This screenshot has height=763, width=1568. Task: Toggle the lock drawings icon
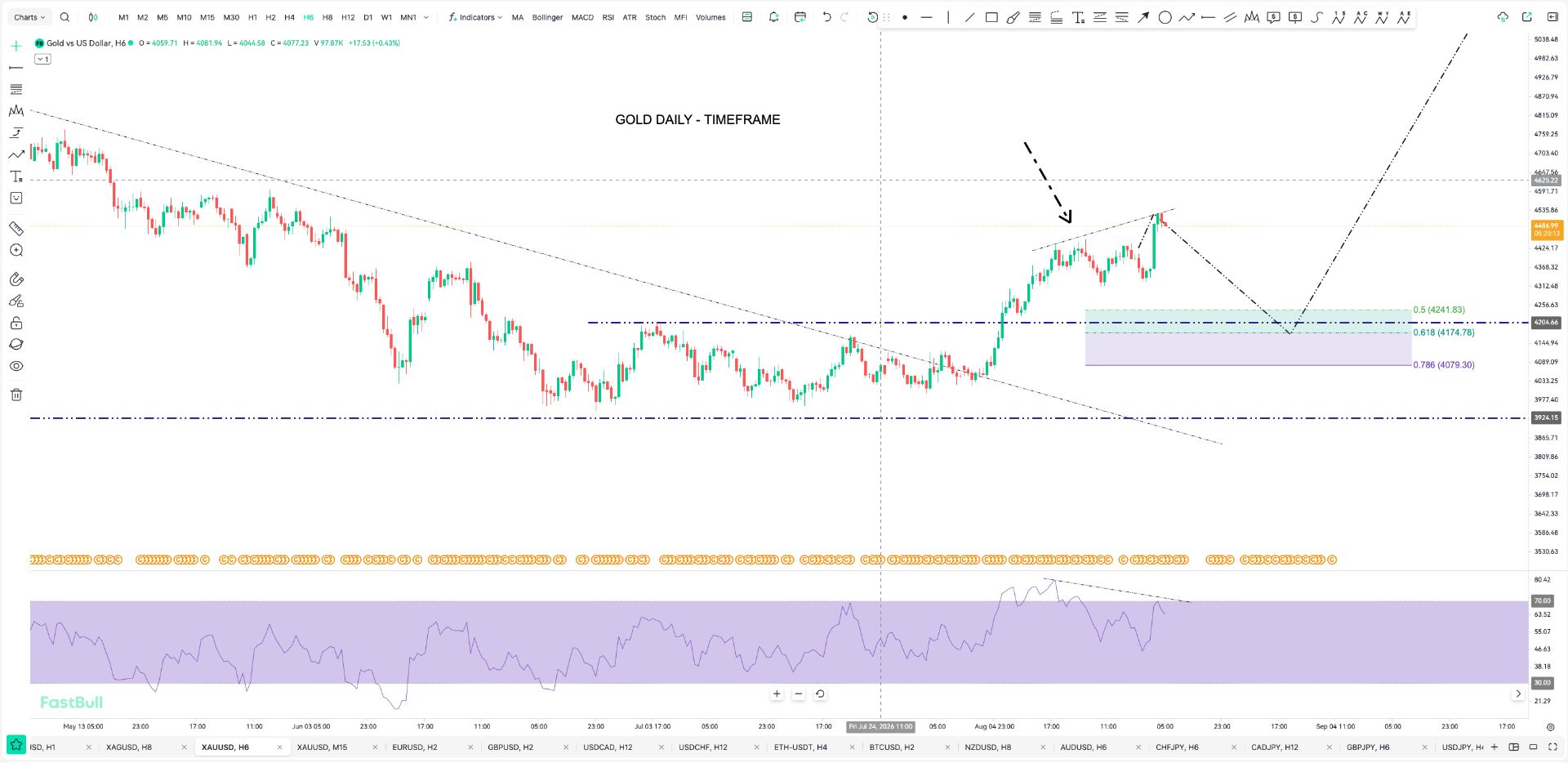tap(16, 323)
